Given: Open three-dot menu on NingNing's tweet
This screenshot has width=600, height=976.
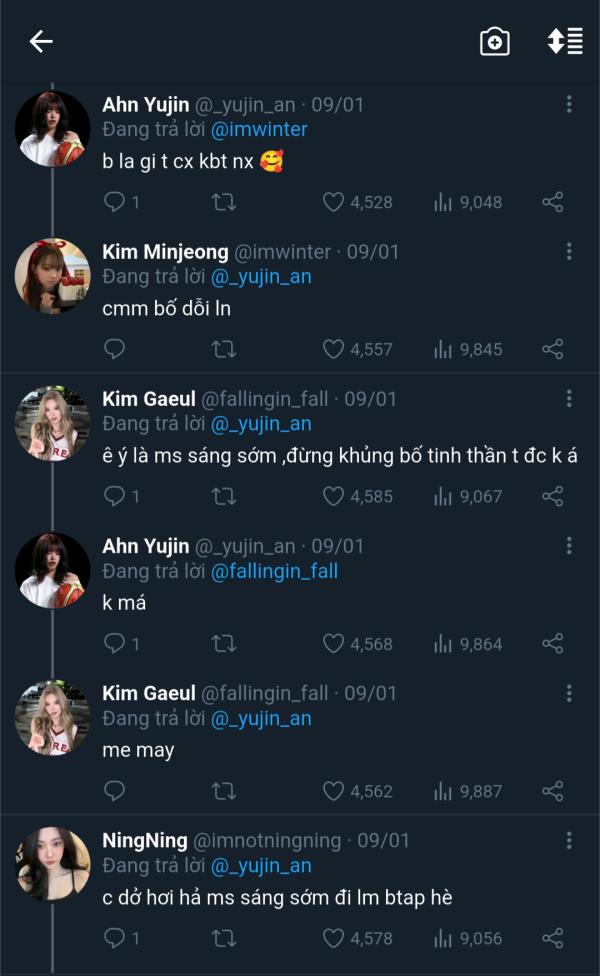Looking at the screenshot, I should click(569, 841).
